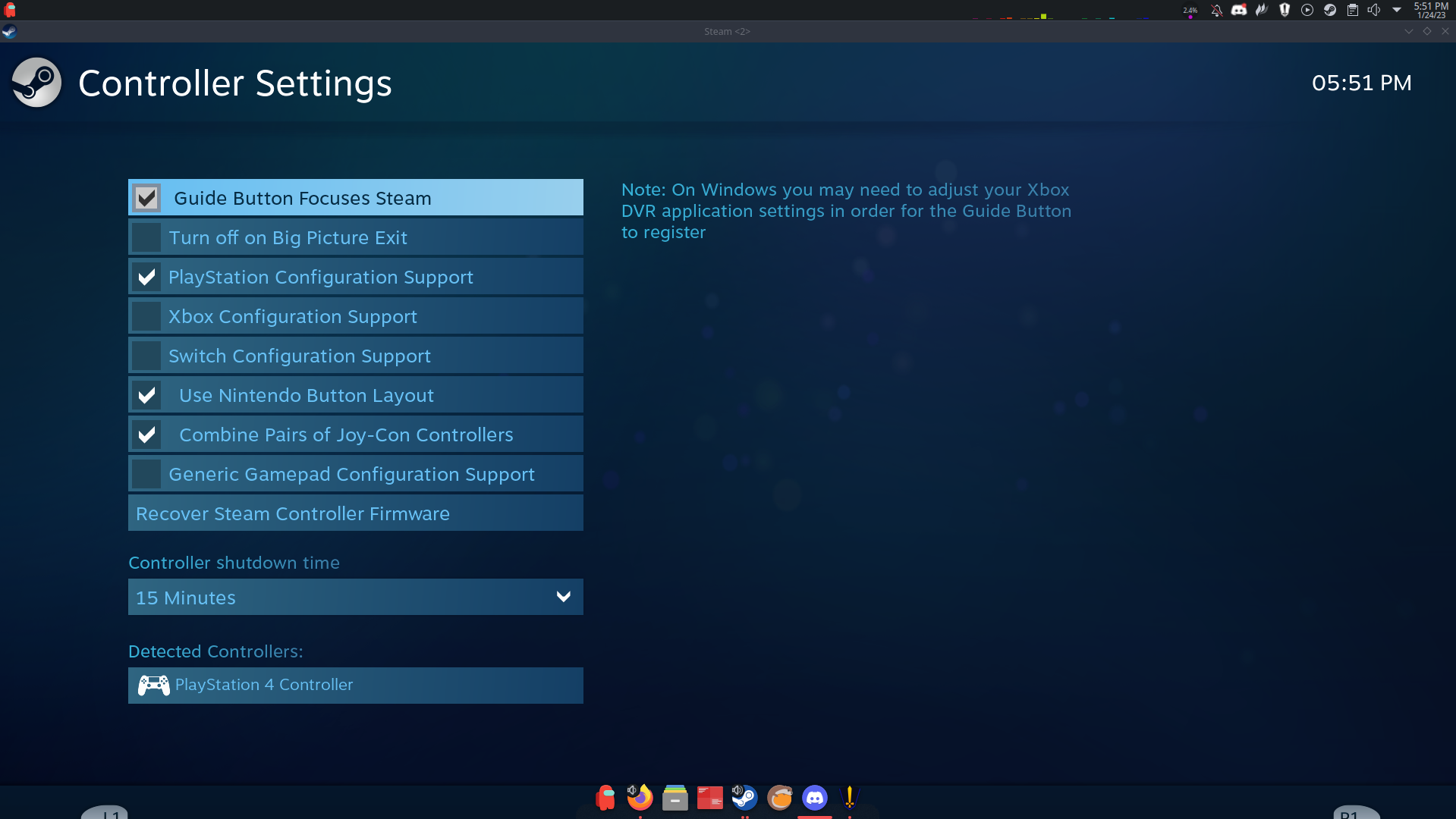Image resolution: width=1456 pixels, height=819 pixels.
Task: Open the 2.4% CPU monitor tray indicator
Action: (x=1190, y=11)
